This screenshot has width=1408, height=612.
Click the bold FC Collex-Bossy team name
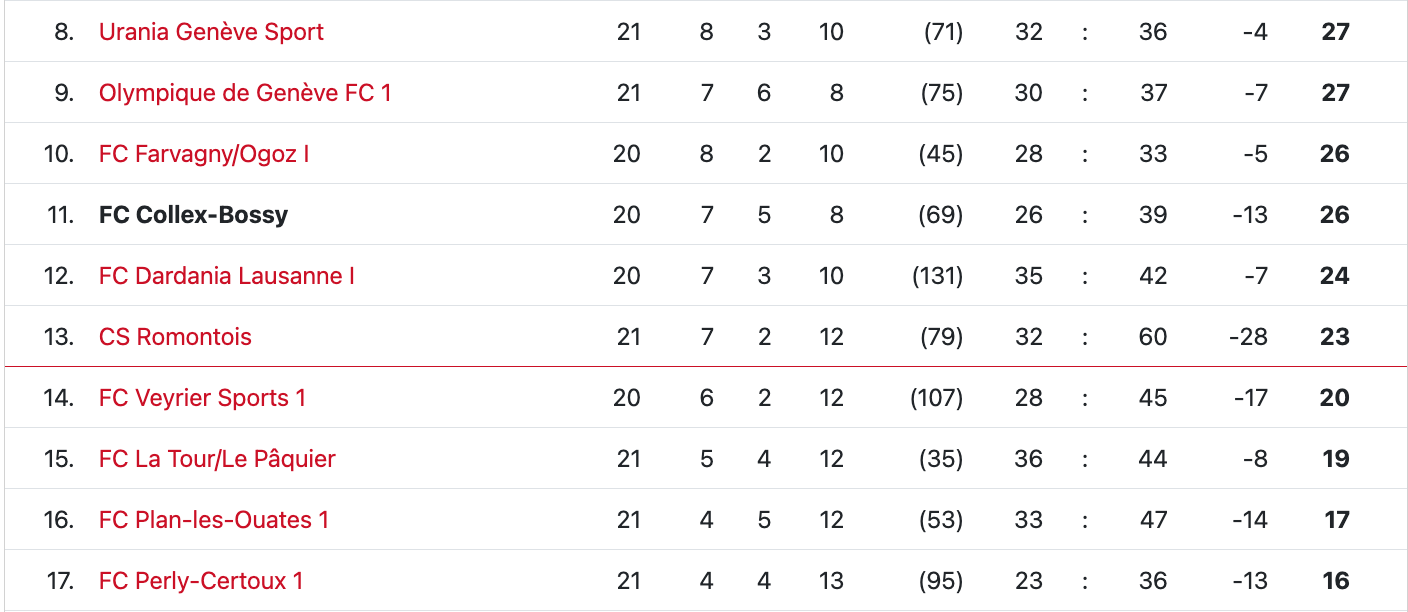coord(193,215)
